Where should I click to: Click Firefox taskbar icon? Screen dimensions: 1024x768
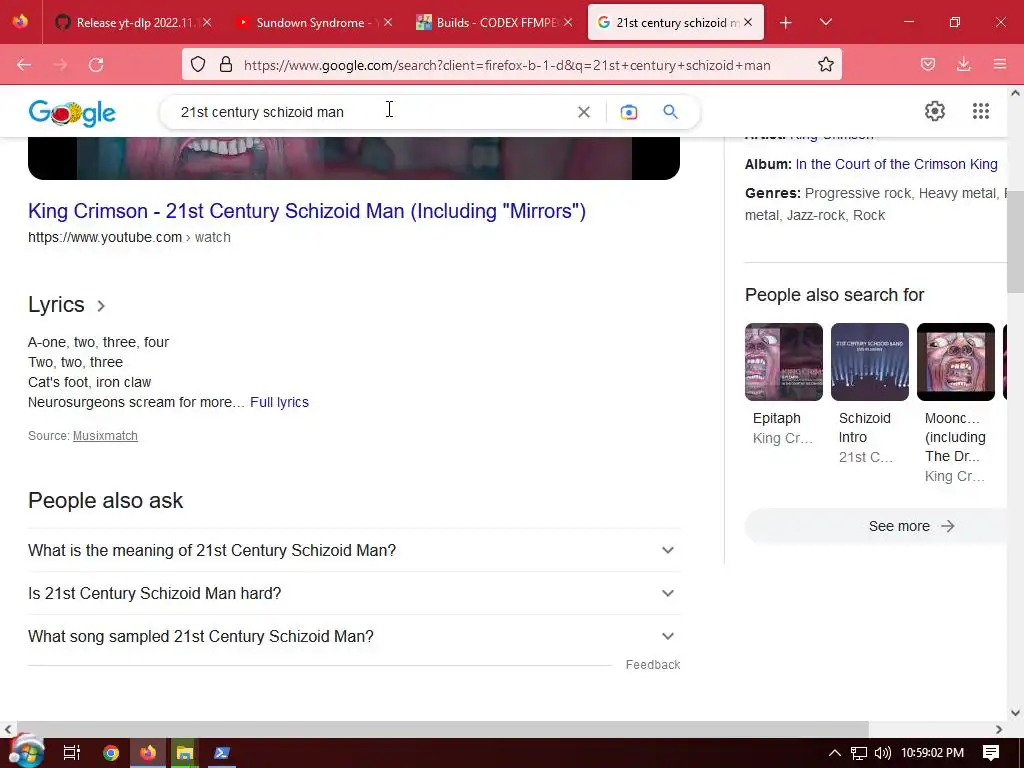(x=148, y=753)
